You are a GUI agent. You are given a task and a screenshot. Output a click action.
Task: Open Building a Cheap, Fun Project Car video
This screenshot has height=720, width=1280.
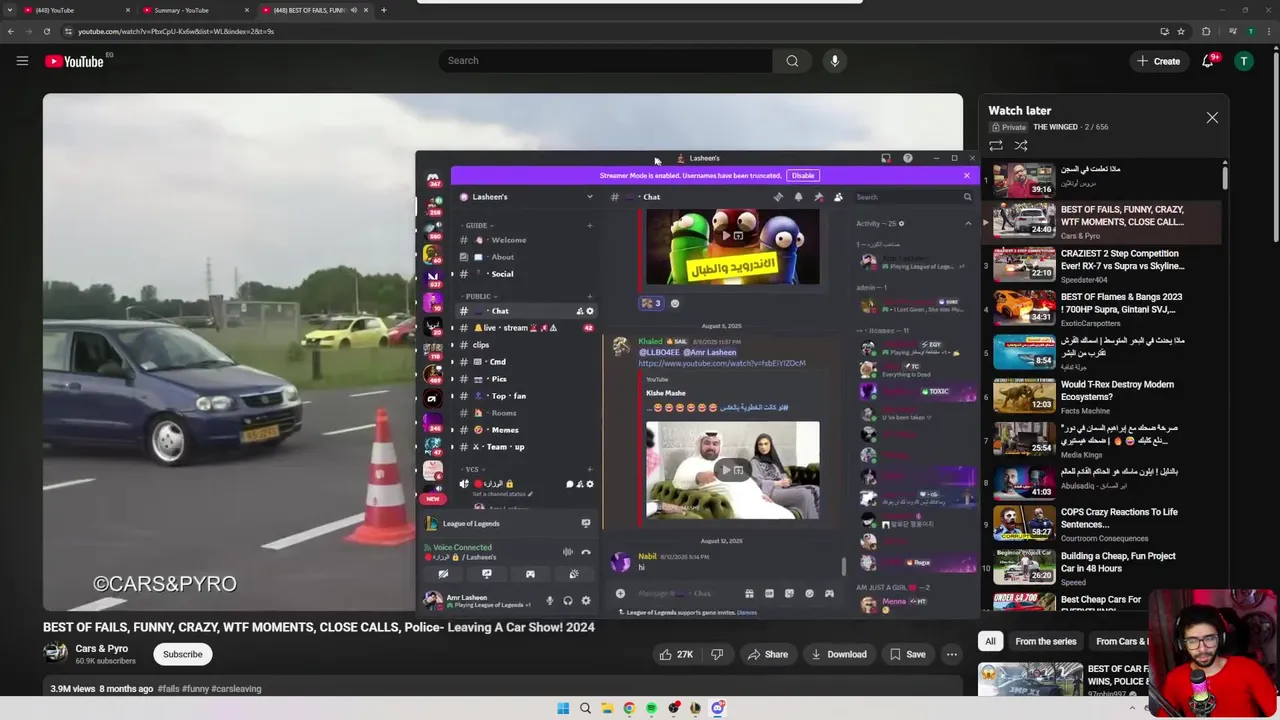pos(1100,566)
